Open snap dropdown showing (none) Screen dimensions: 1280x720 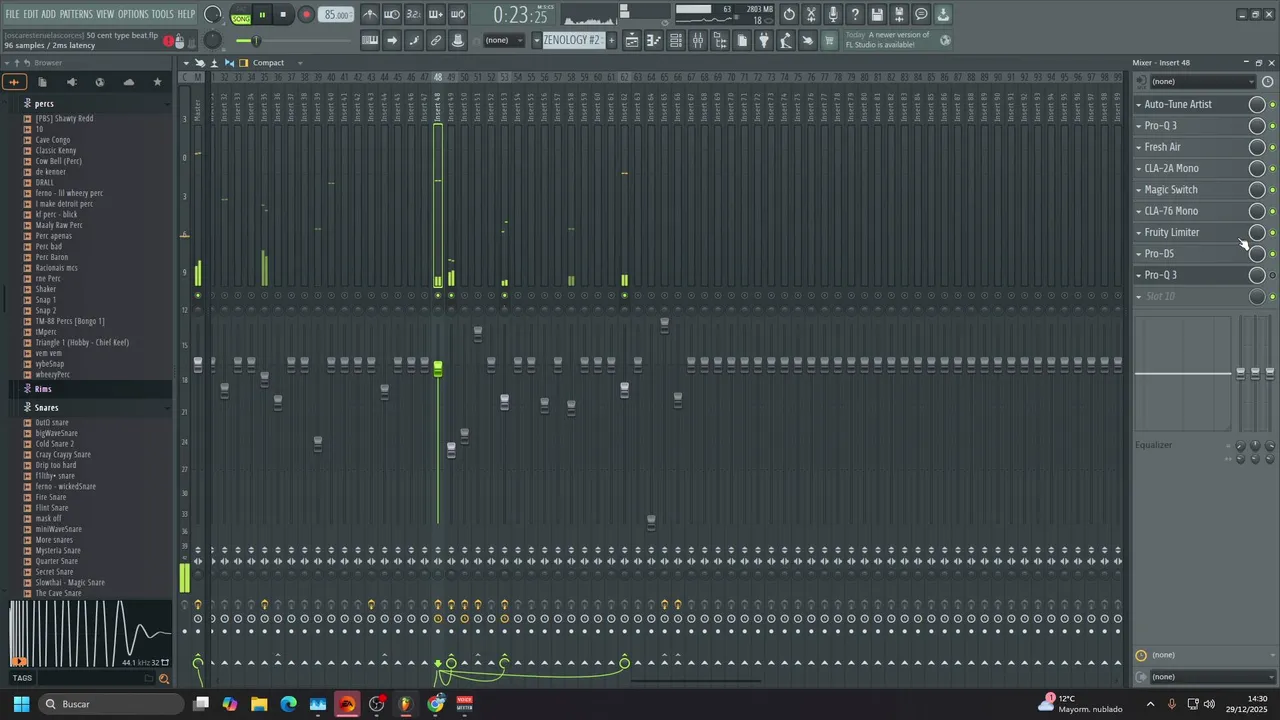tap(503, 40)
